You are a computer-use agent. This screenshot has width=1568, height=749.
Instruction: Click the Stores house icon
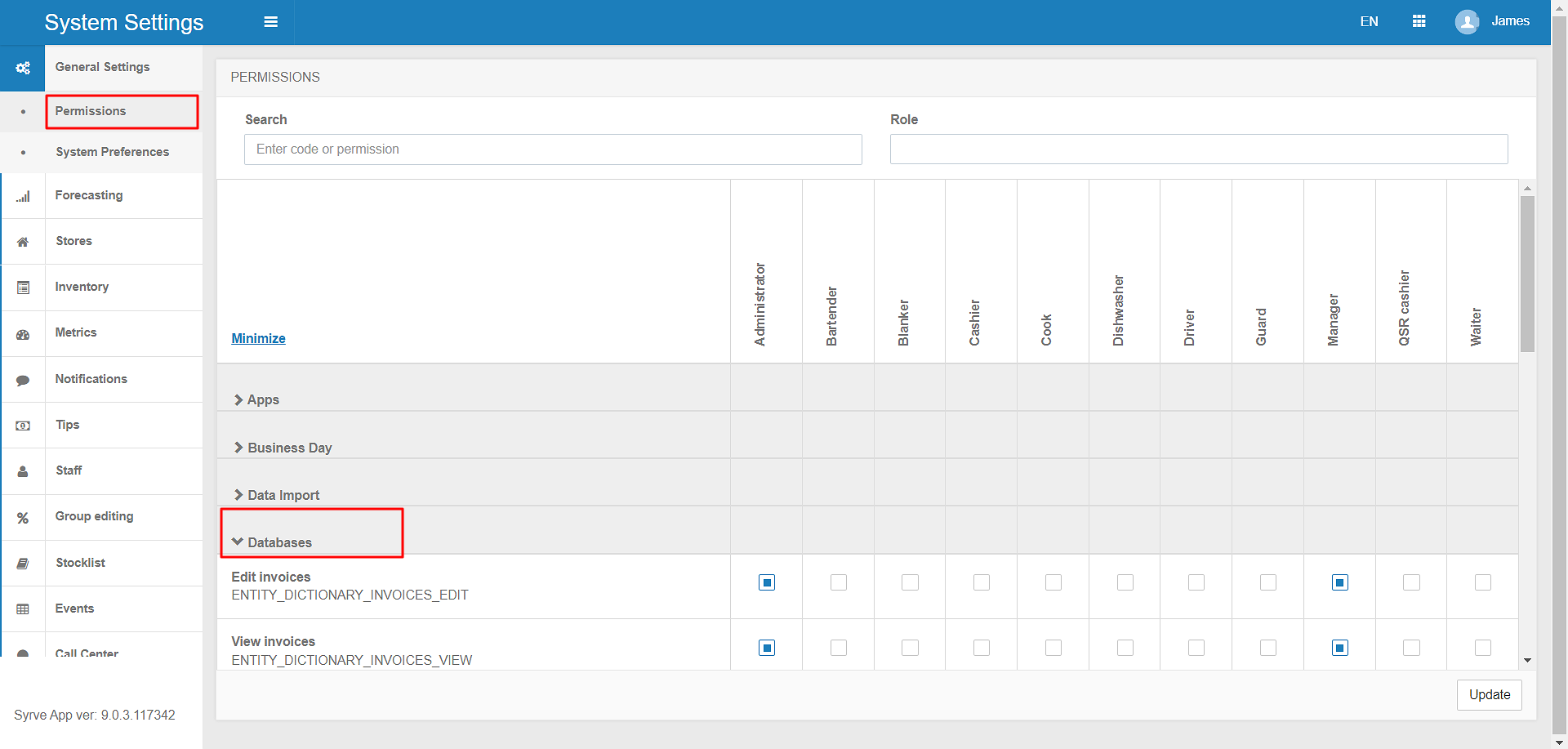pos(23,242)
